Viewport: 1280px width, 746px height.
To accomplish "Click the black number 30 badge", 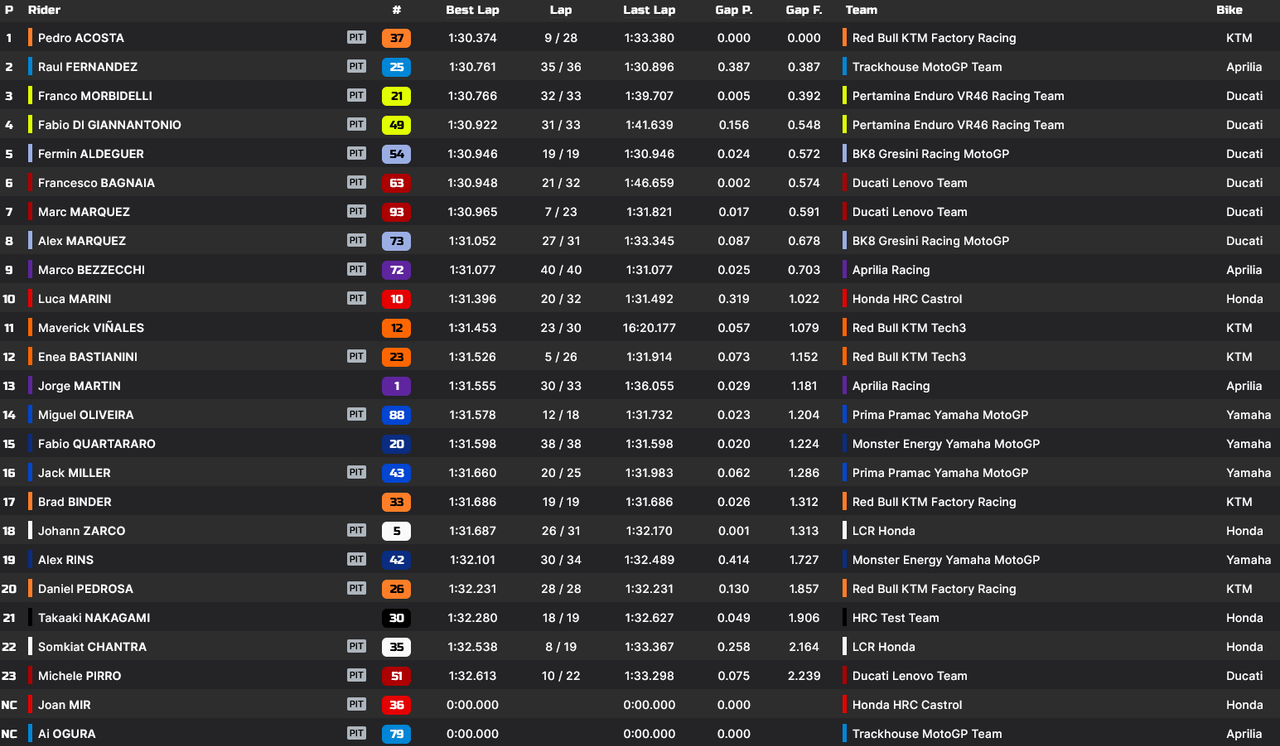I will [396, 618].
